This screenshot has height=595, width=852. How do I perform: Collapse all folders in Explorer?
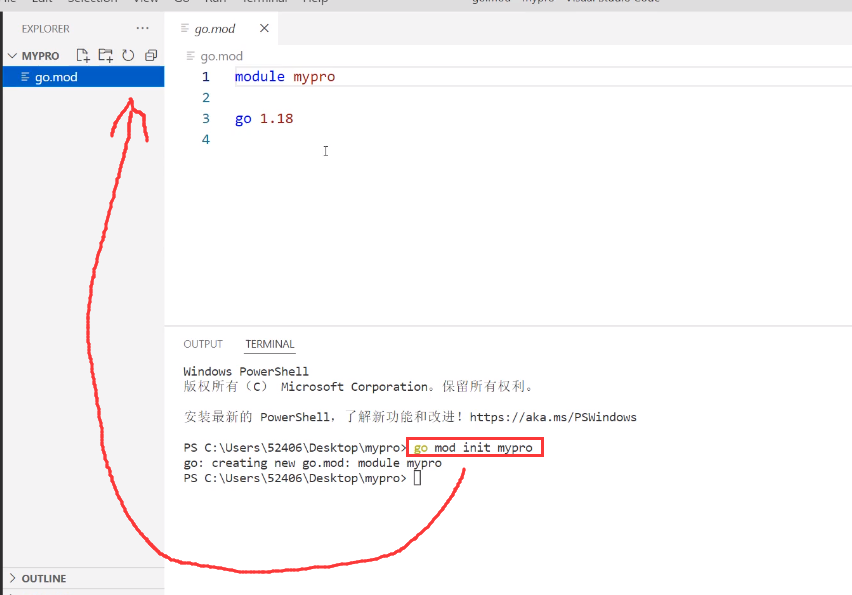click(x=151, y=55)
